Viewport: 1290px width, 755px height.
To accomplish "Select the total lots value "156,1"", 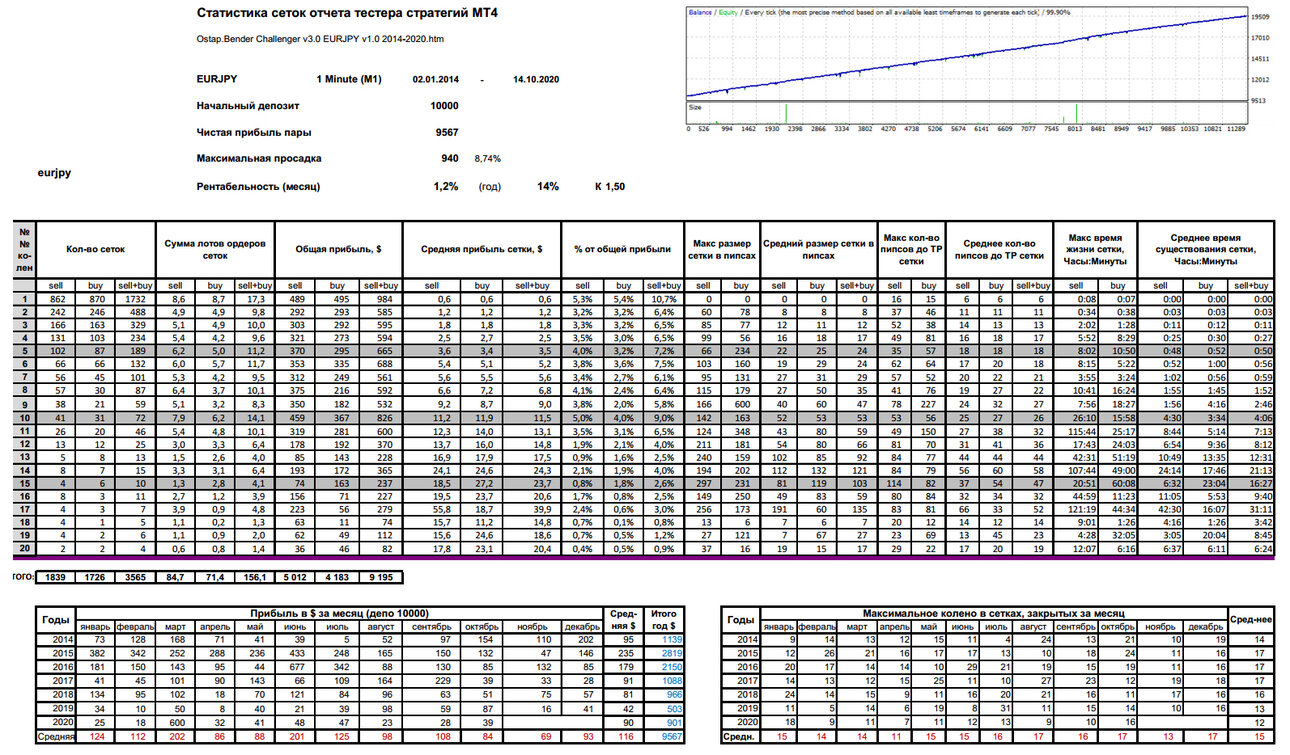I will tap(256, 577).
